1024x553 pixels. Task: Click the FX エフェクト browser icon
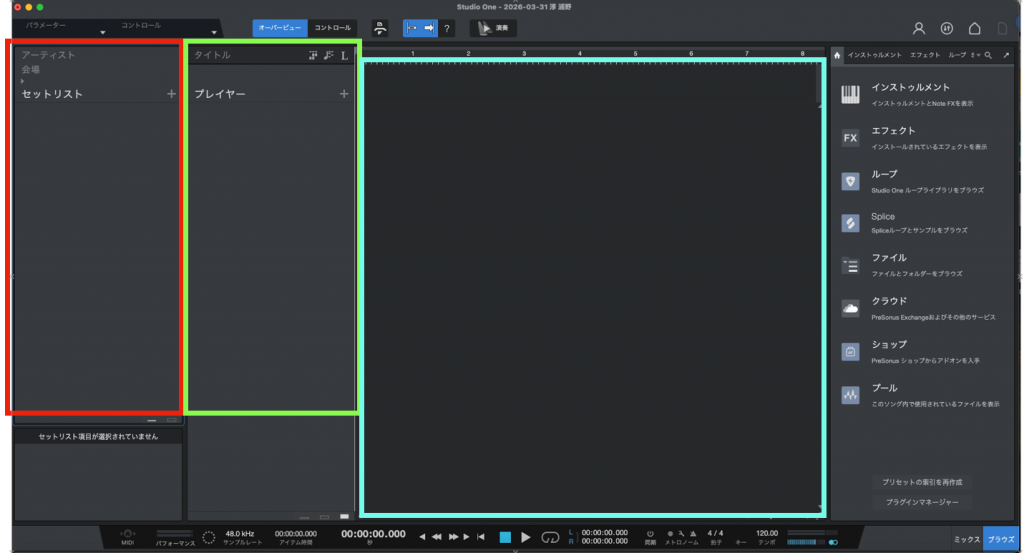point(850,138)
